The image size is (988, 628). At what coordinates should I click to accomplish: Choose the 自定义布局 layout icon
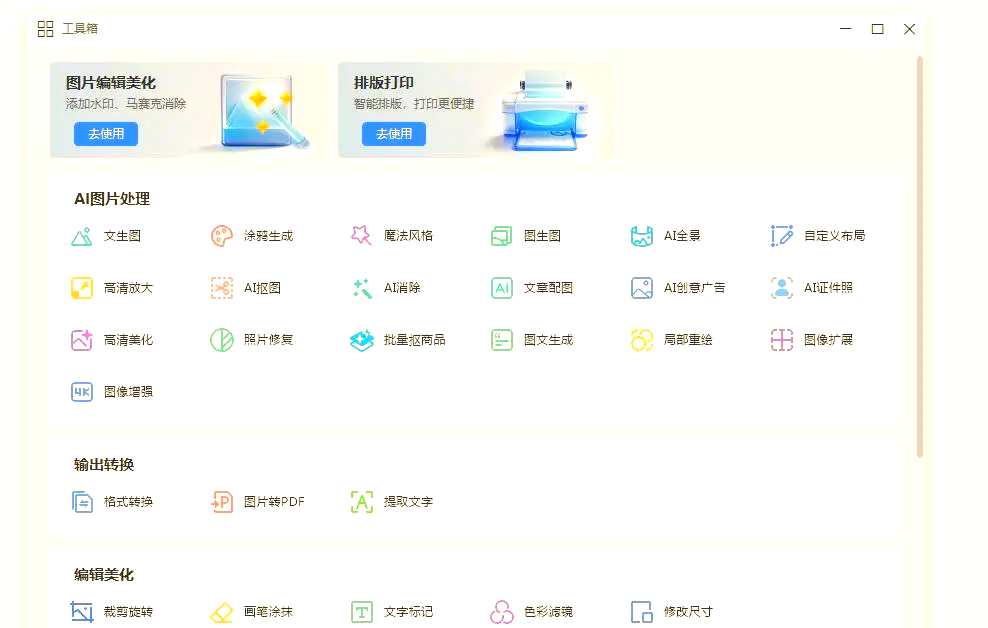point(782,236)
